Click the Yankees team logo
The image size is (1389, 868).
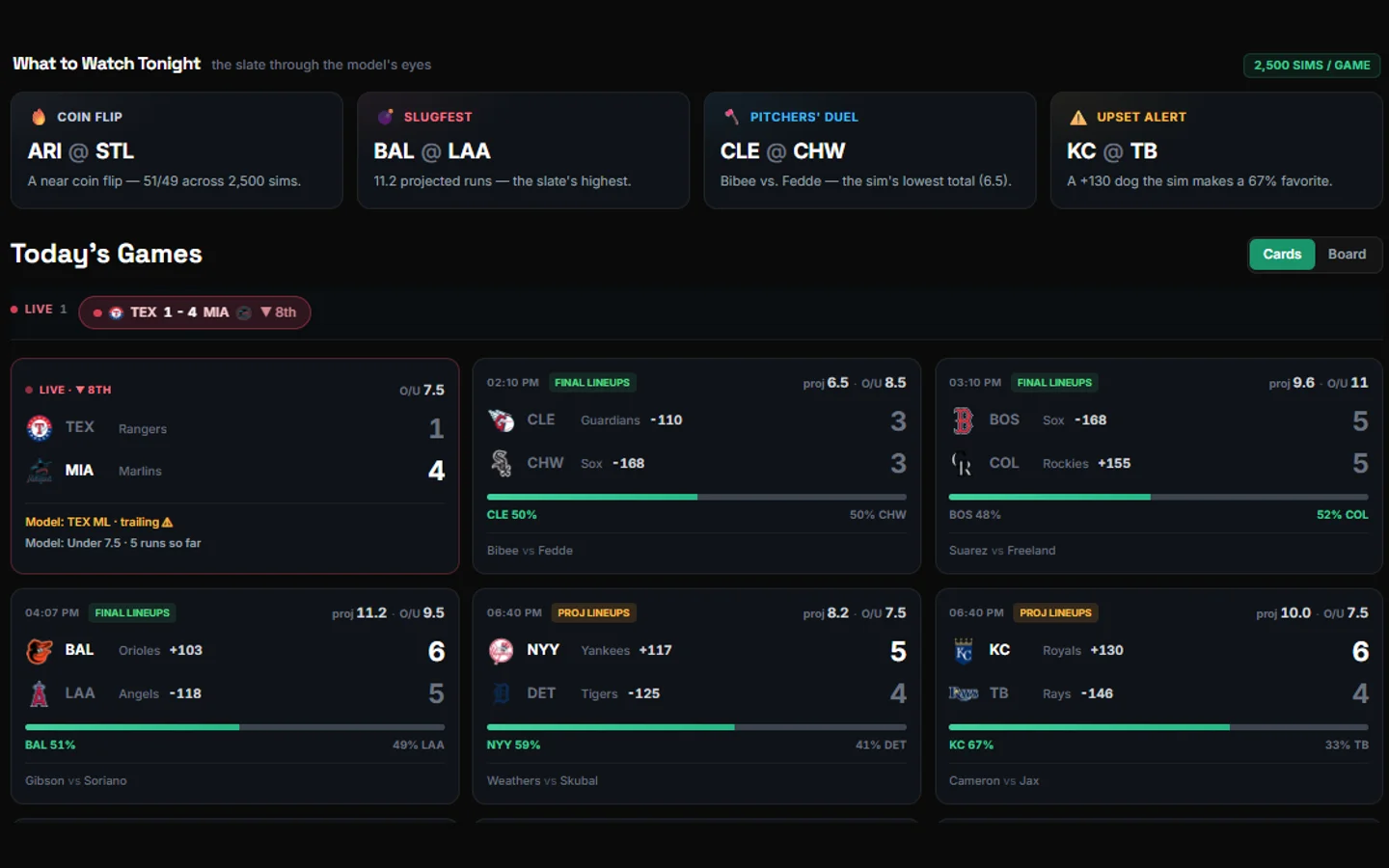(502, 651)
